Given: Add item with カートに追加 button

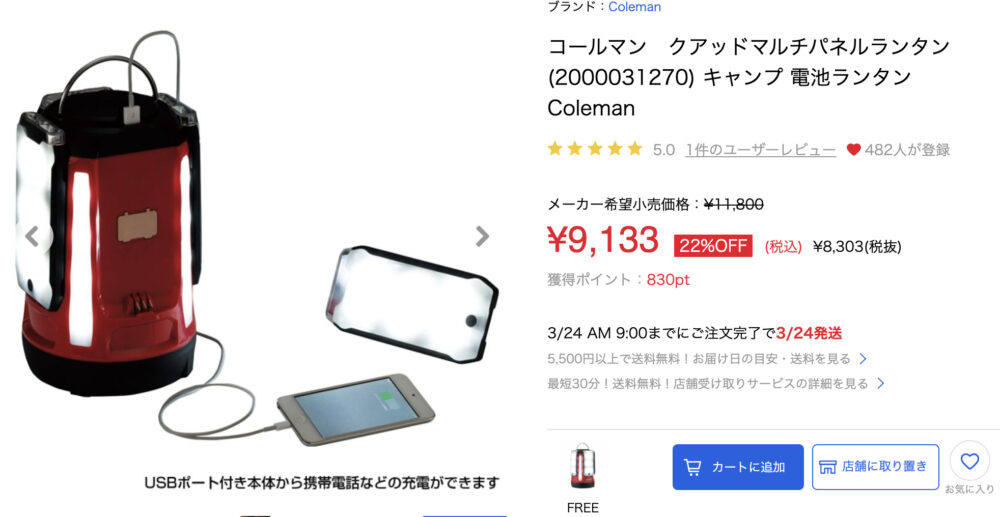Looking at the screenshot, I should [738, 467].
